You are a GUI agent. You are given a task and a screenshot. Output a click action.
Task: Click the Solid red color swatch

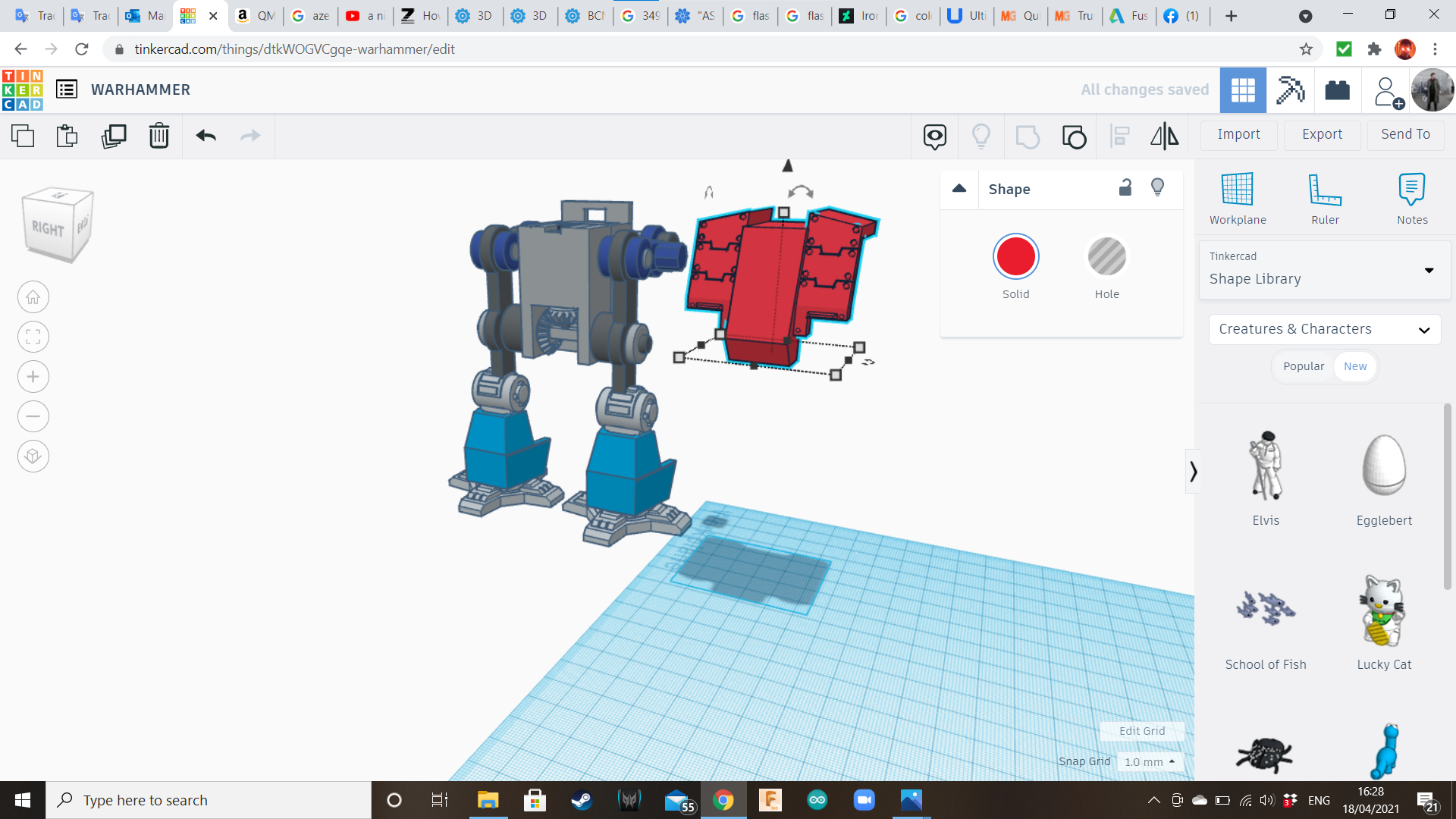[1015, 257]
